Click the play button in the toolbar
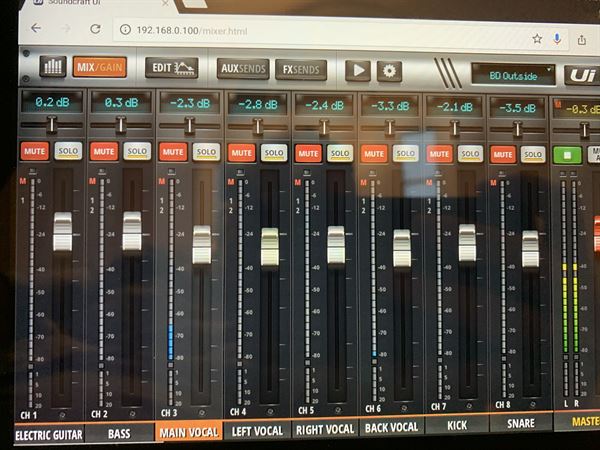 pyautogui.click(x=357, y=70)
